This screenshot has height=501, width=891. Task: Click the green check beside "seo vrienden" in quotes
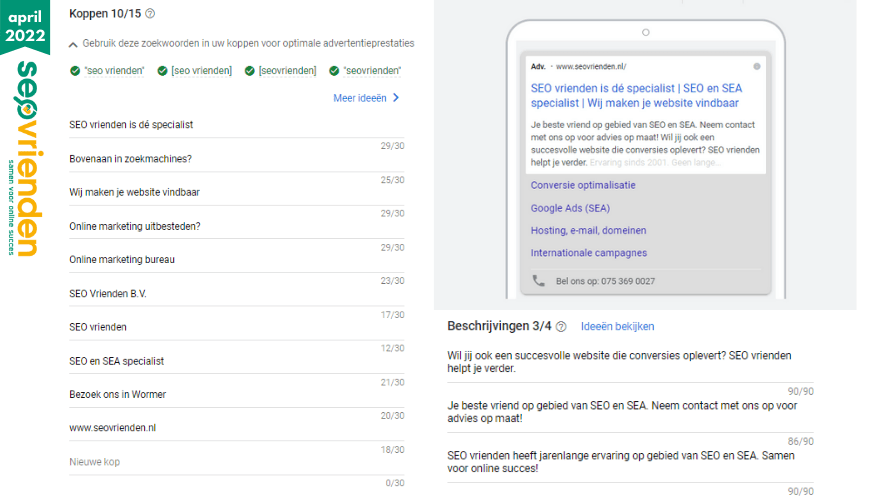(75, 71)
